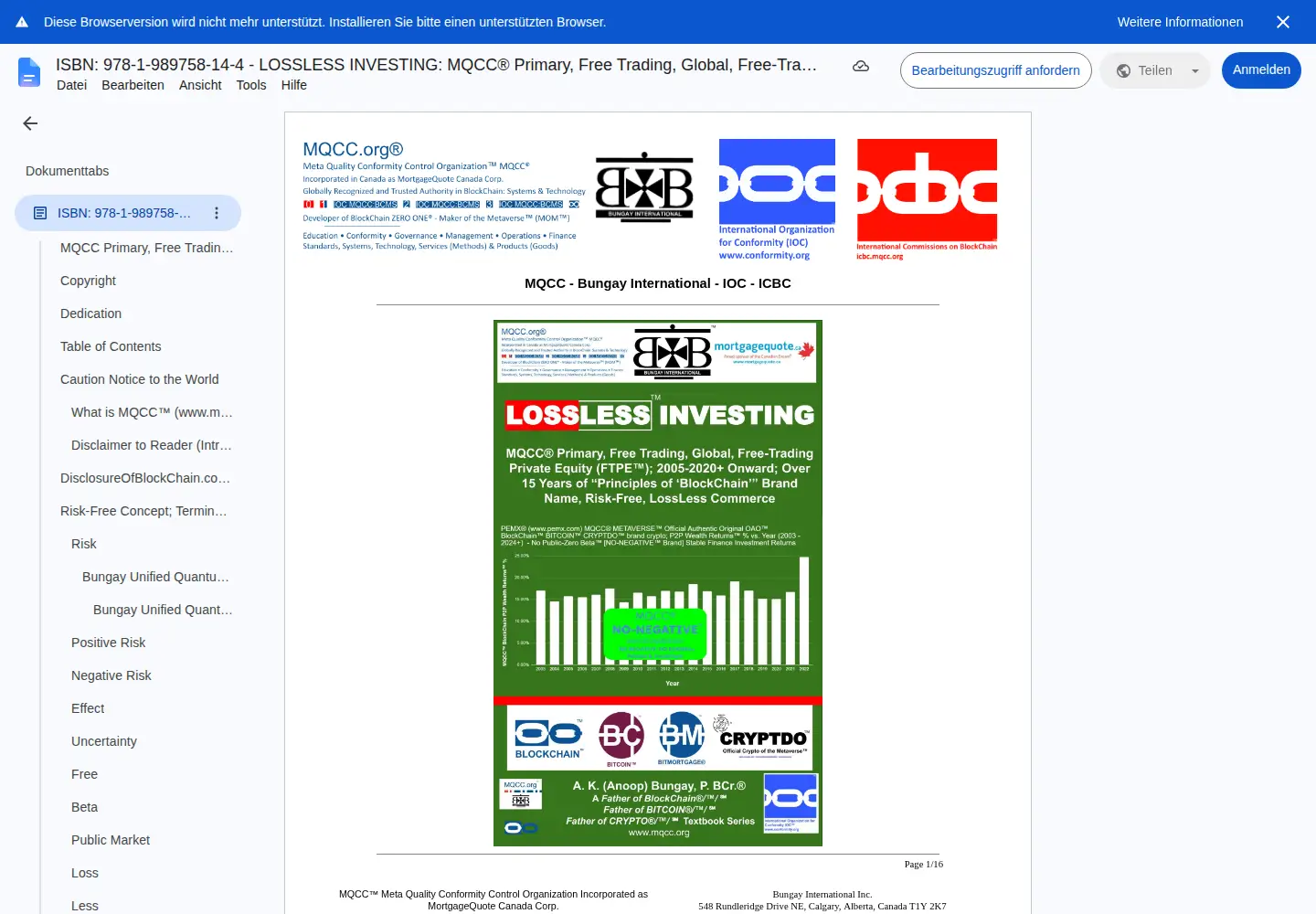Image resolution: width=1316 pixels, height=914 pixels.
Task: Select the Effect outline entry
Action: click(88, 708)
